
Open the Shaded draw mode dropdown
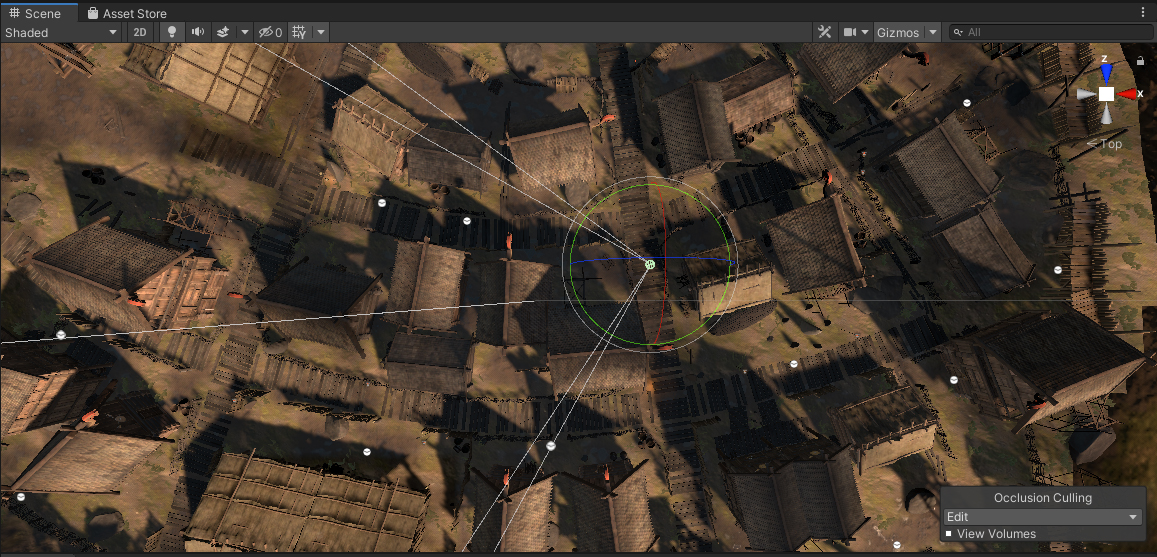coord(61,32)
